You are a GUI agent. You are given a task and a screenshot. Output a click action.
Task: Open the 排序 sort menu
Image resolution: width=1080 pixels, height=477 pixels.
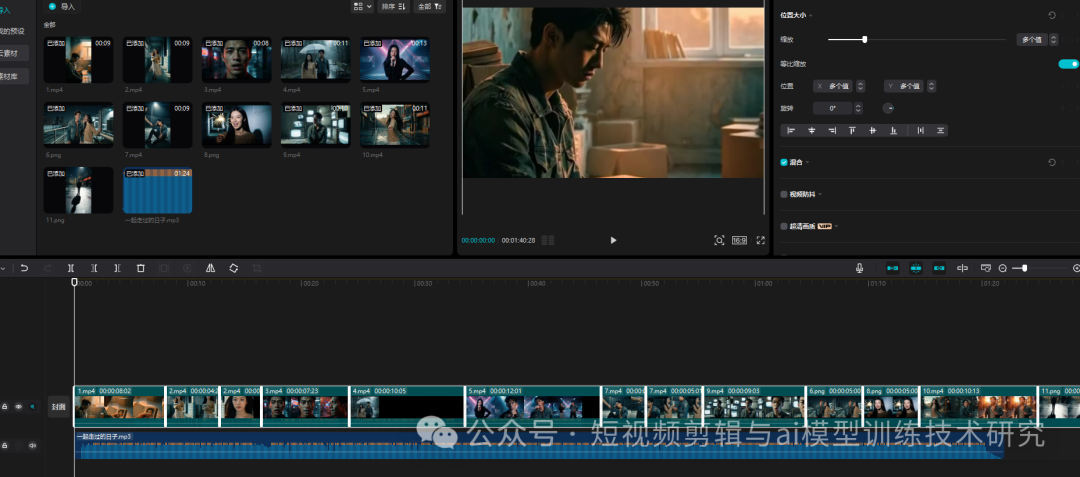393,6
